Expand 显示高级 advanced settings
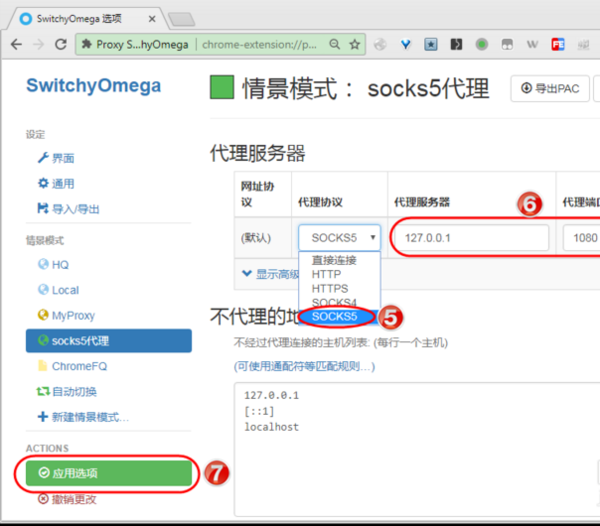 pos(271,274)
